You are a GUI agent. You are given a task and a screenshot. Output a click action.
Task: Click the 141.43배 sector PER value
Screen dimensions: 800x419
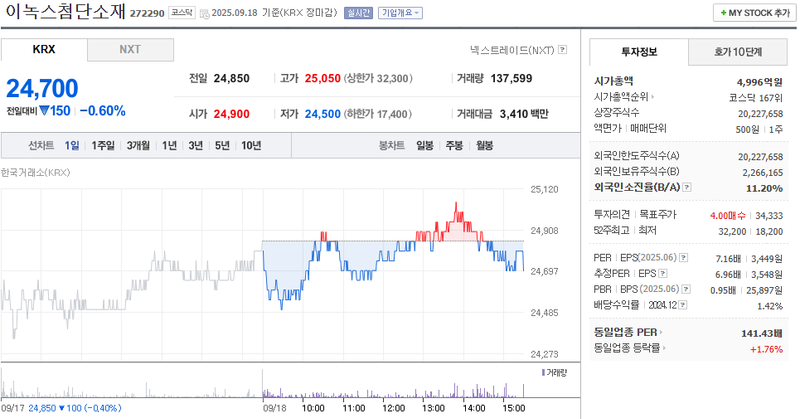tap(762, 334)
